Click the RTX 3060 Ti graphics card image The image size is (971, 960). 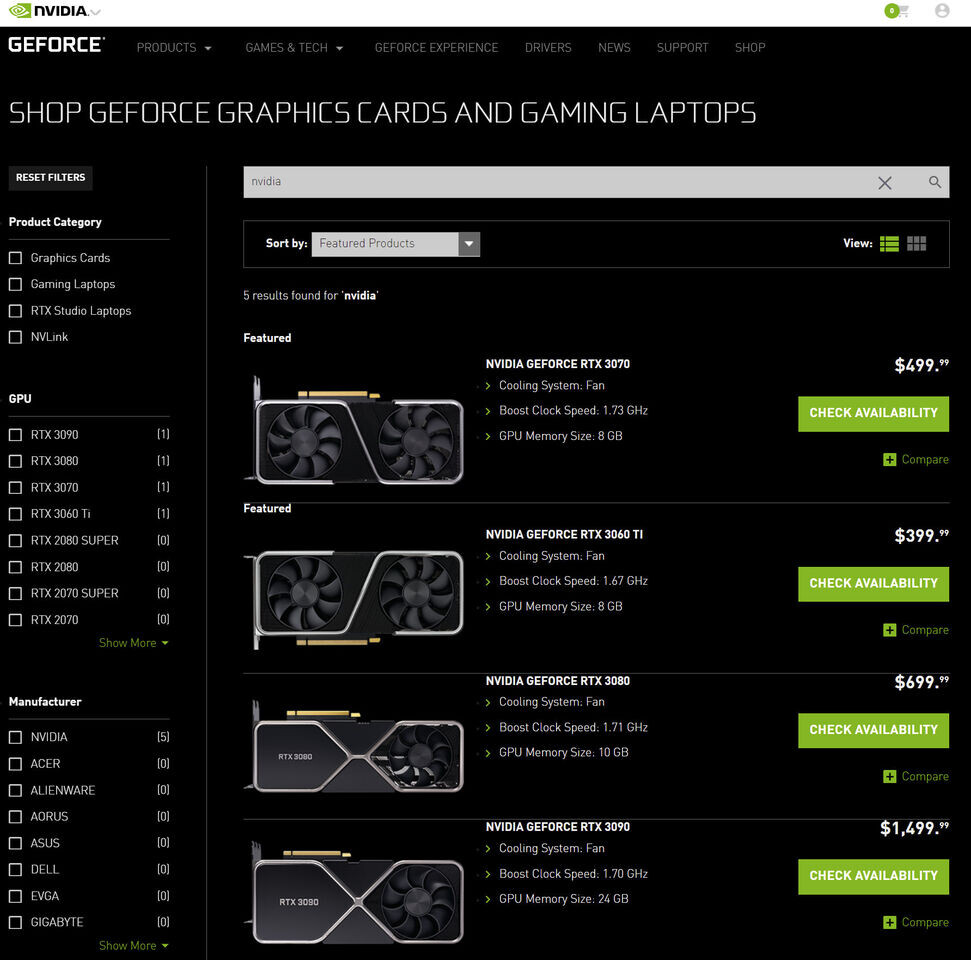click(354, 598)
